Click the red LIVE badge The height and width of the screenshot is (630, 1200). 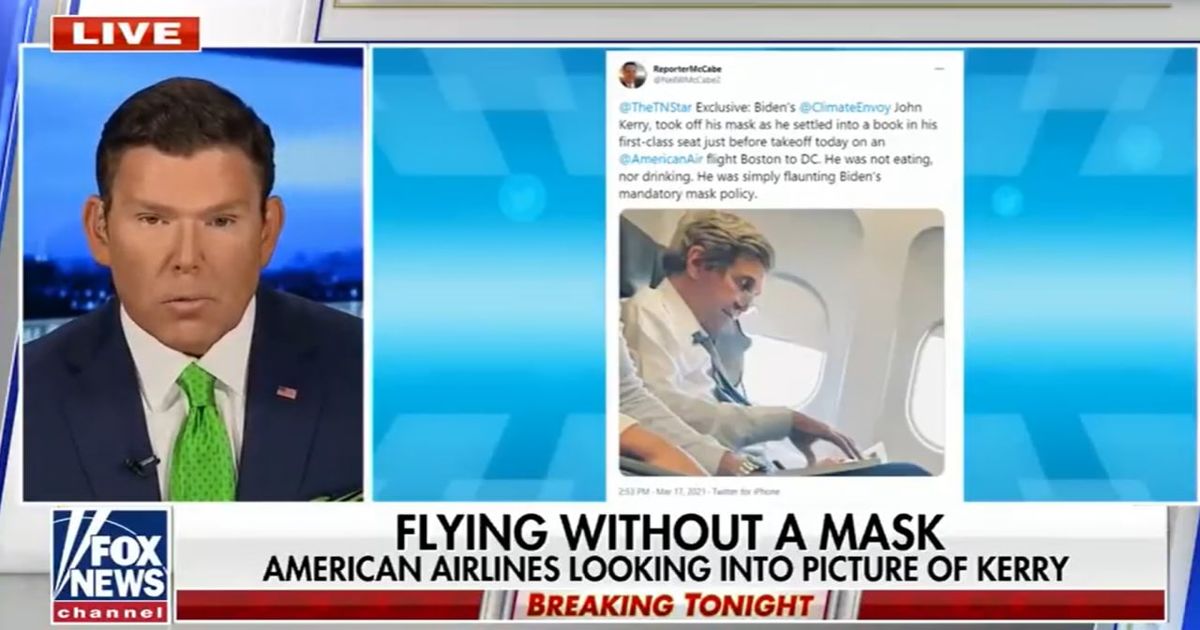[126, 33]
